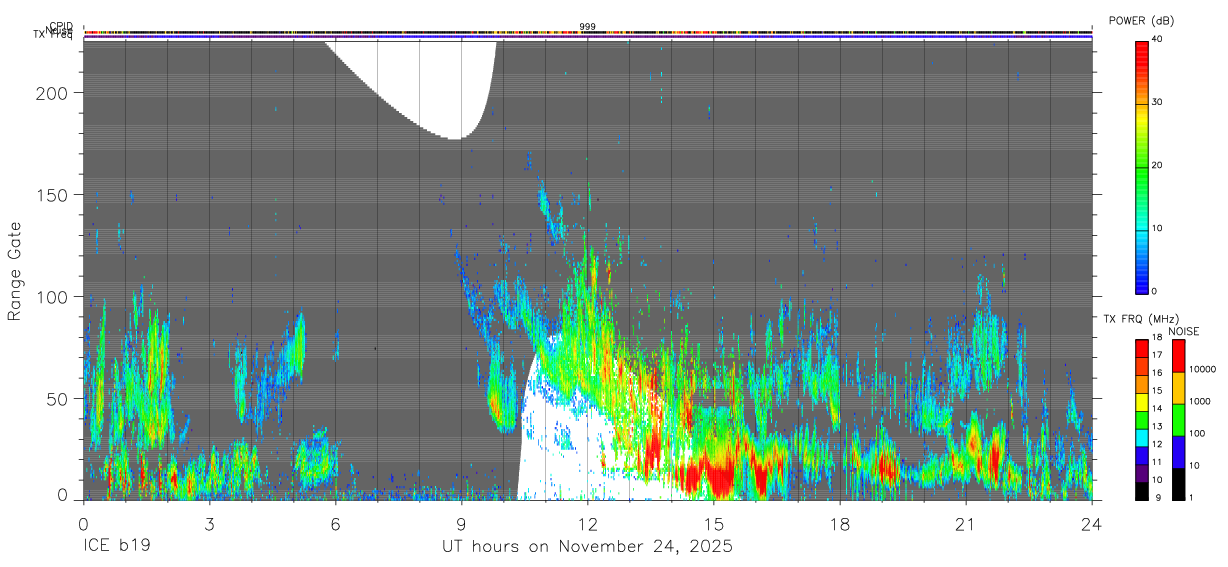The width and height of the screenshot is (1228, 567).
Task: Click the TX FRQ (MHz) legend title
Action: [1143, 318]
